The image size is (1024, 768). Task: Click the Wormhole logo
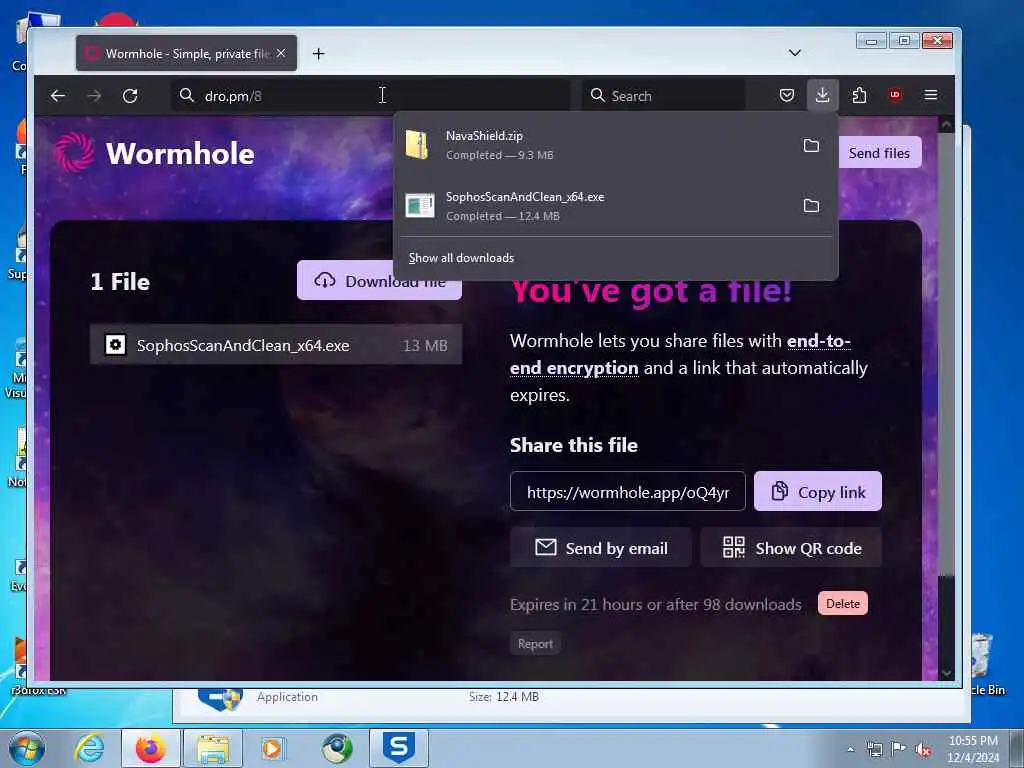154,153
